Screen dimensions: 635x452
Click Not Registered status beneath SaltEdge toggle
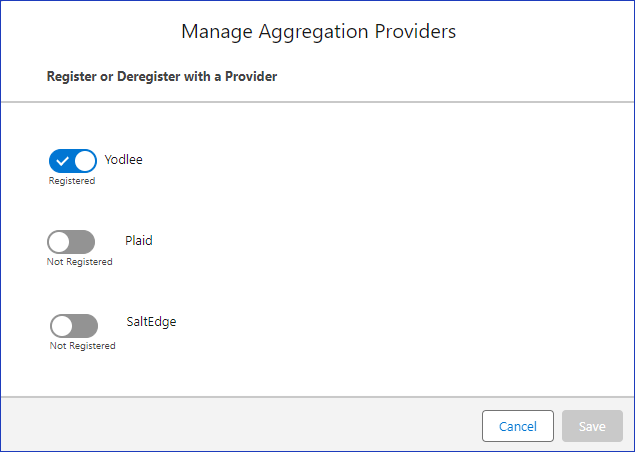pyautogui.click(x=83, y=345)
